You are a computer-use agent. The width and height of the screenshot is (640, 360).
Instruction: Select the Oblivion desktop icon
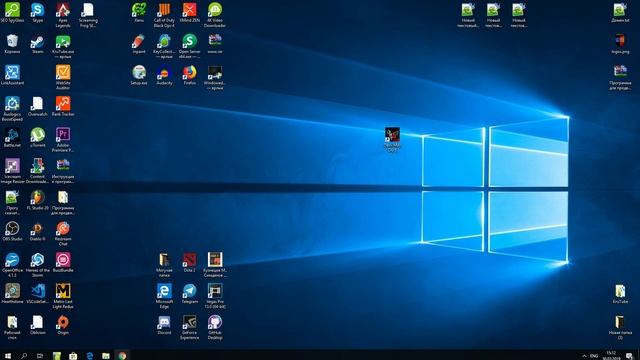(38, 325)
